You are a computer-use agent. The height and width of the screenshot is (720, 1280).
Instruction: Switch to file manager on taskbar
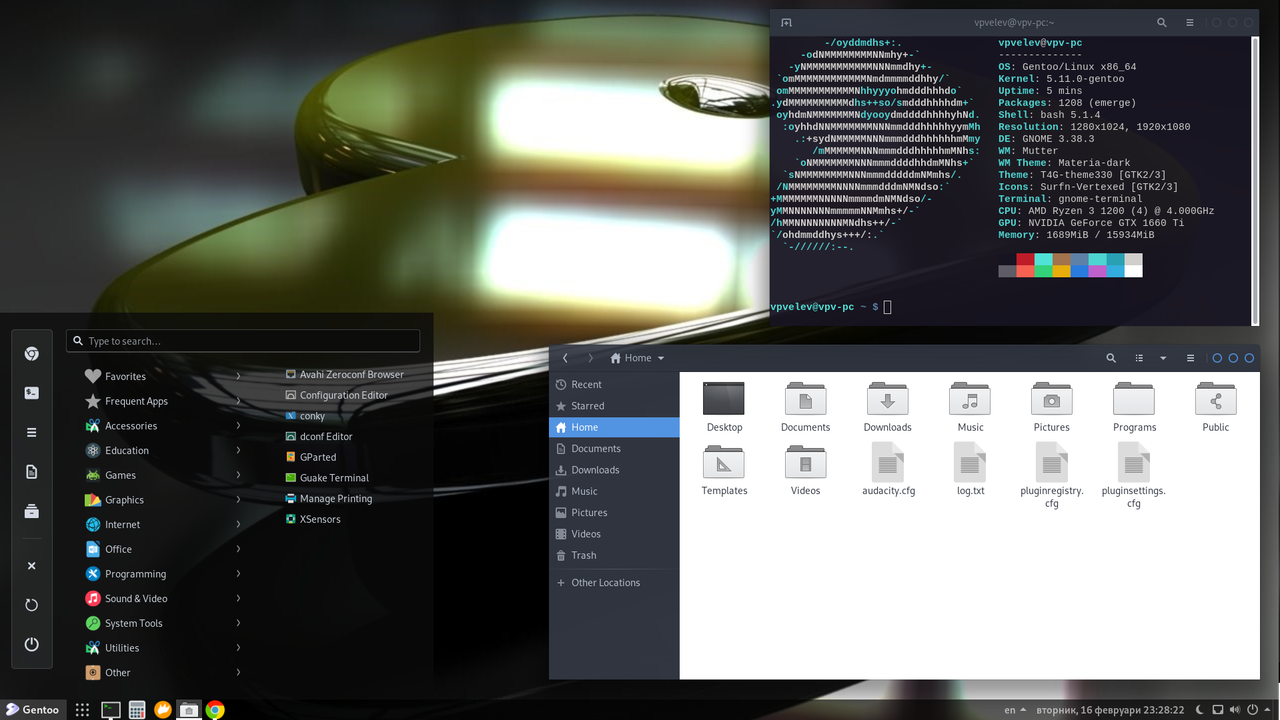[189, 710]
